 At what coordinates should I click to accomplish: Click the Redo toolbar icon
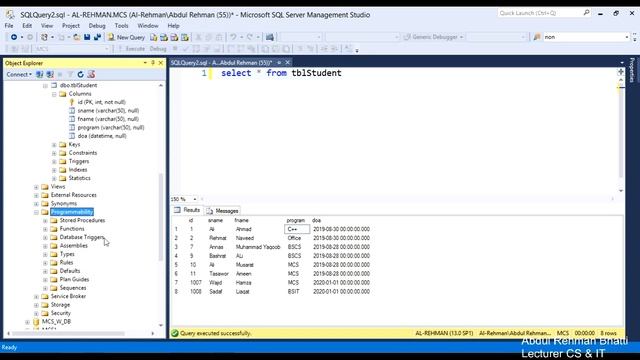coord(250,37)
